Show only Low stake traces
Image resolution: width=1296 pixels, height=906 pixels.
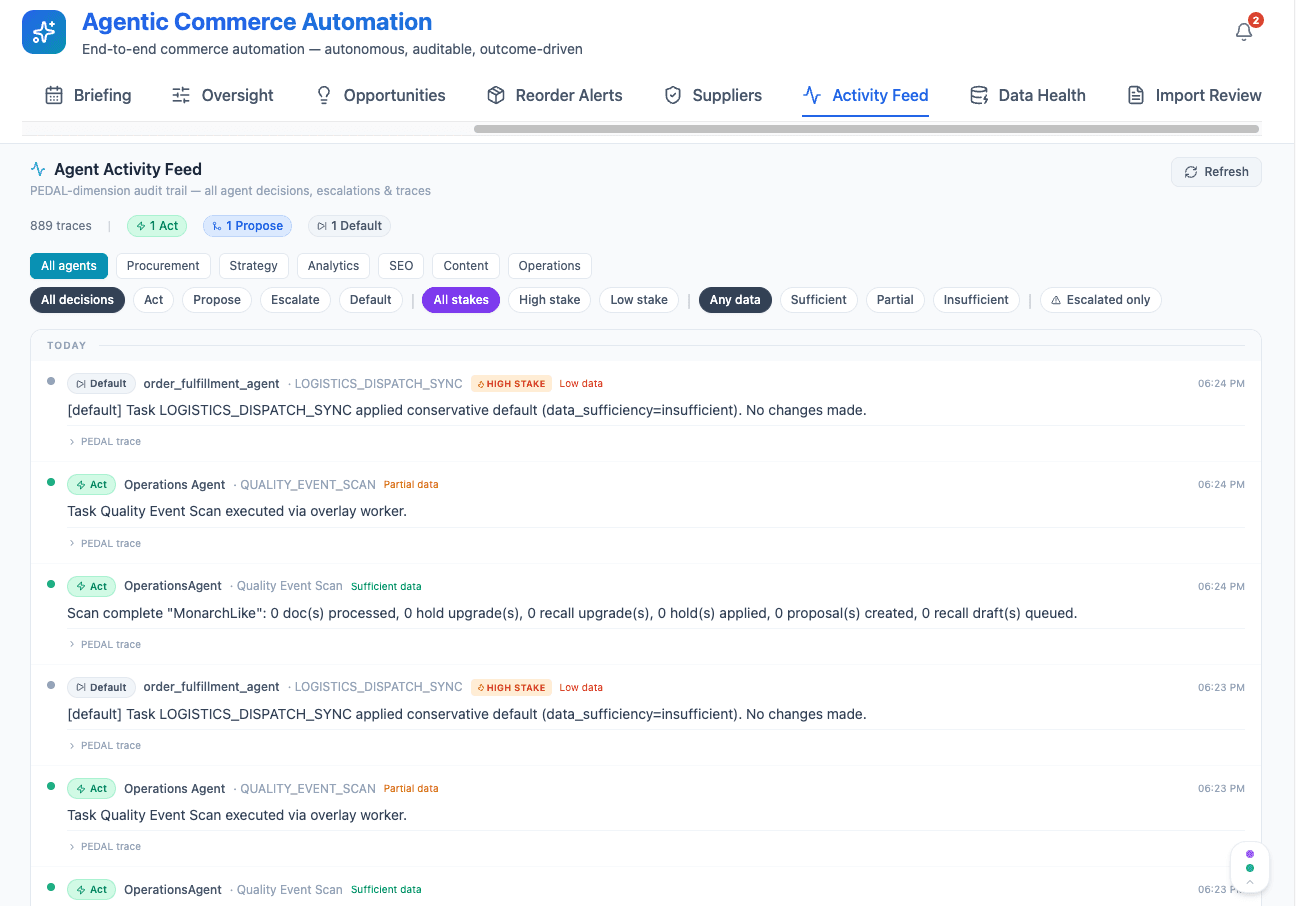click(x=639, y=300)
